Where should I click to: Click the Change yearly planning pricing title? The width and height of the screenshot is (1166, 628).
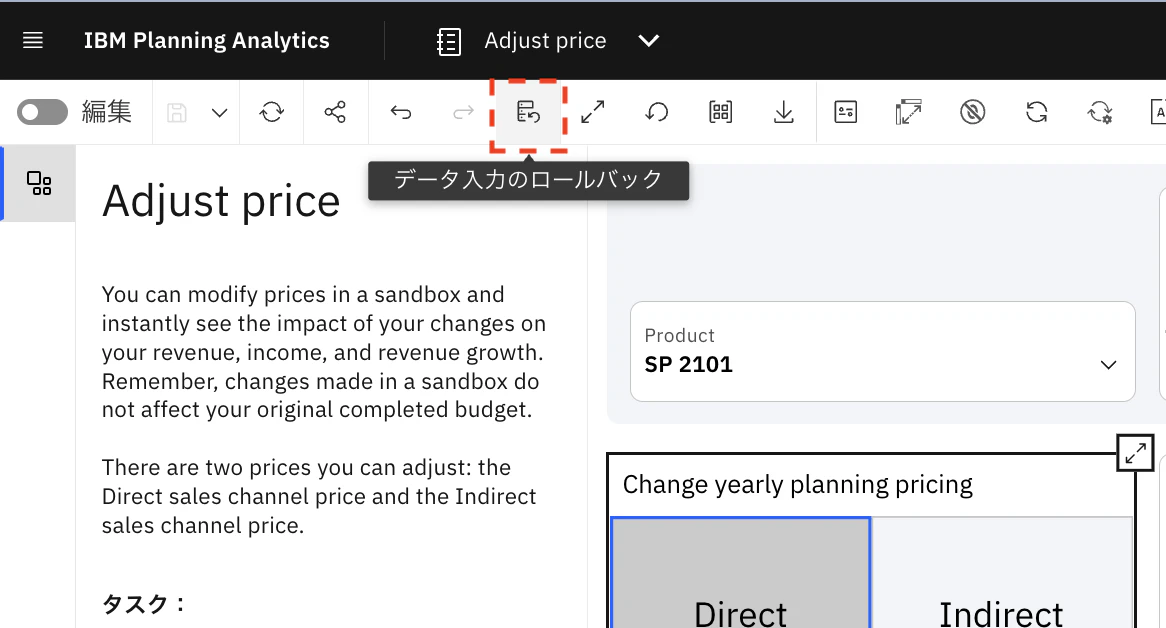pos(797,485)
